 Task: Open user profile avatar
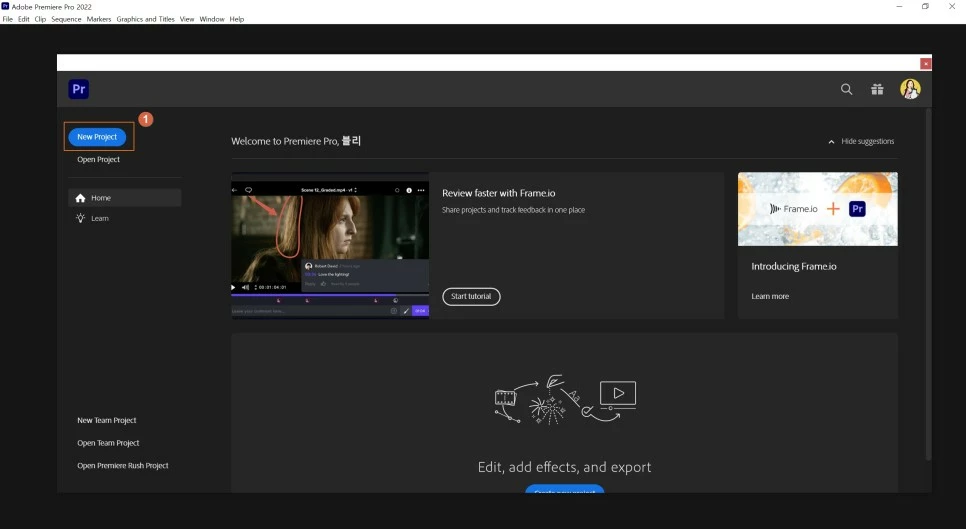tap(910, 89)
